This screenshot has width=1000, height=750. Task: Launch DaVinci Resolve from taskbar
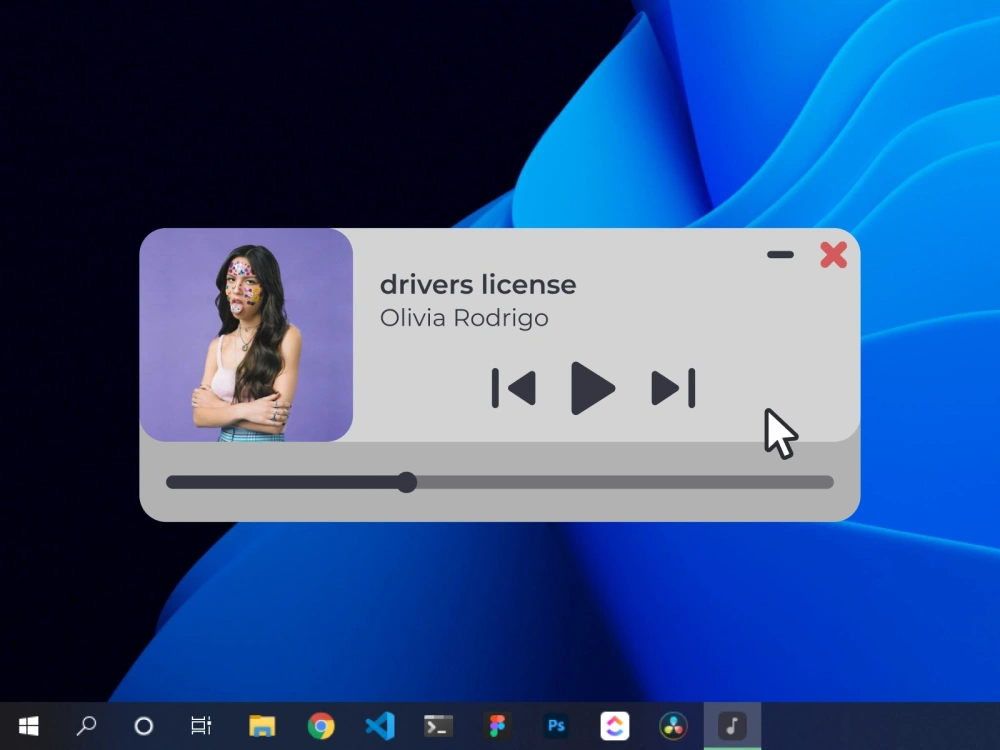[x=673, y=726]
